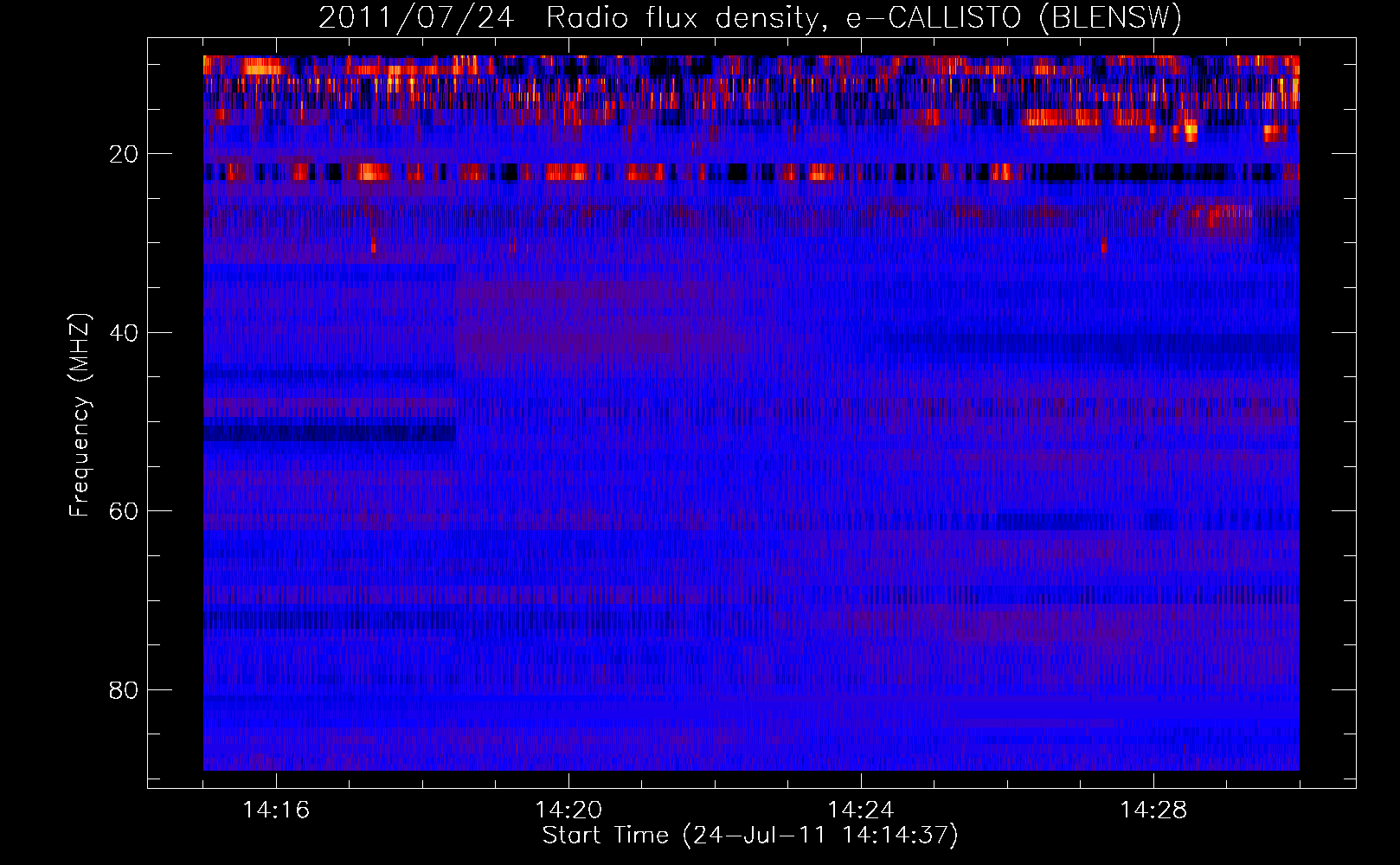The image size is (1400, 865).
Task: Click the 14:16 time axis label
Action: coord(276,810)
